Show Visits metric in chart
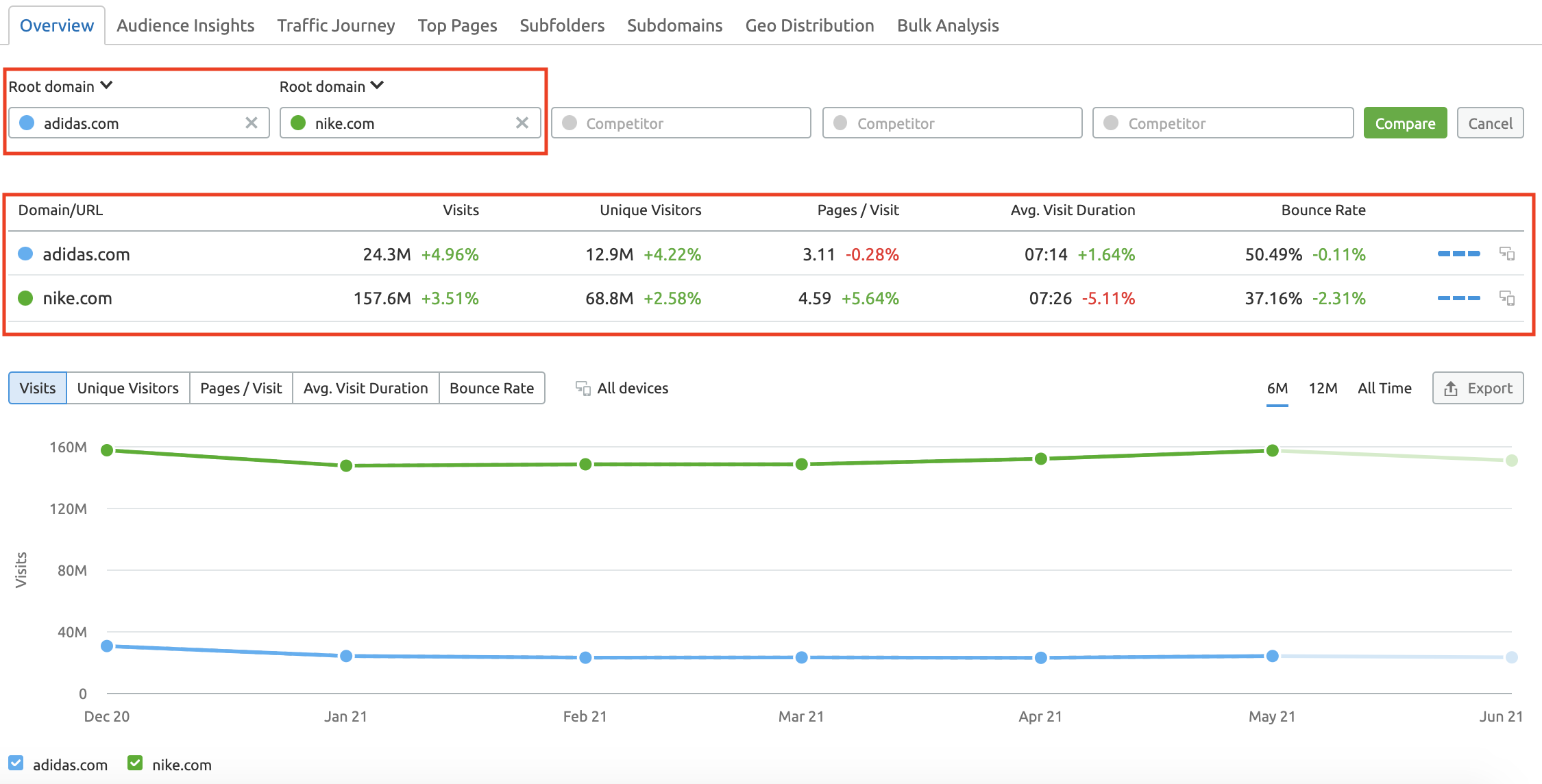Viewport: 1542px width, 784px height. click(38, 388)
